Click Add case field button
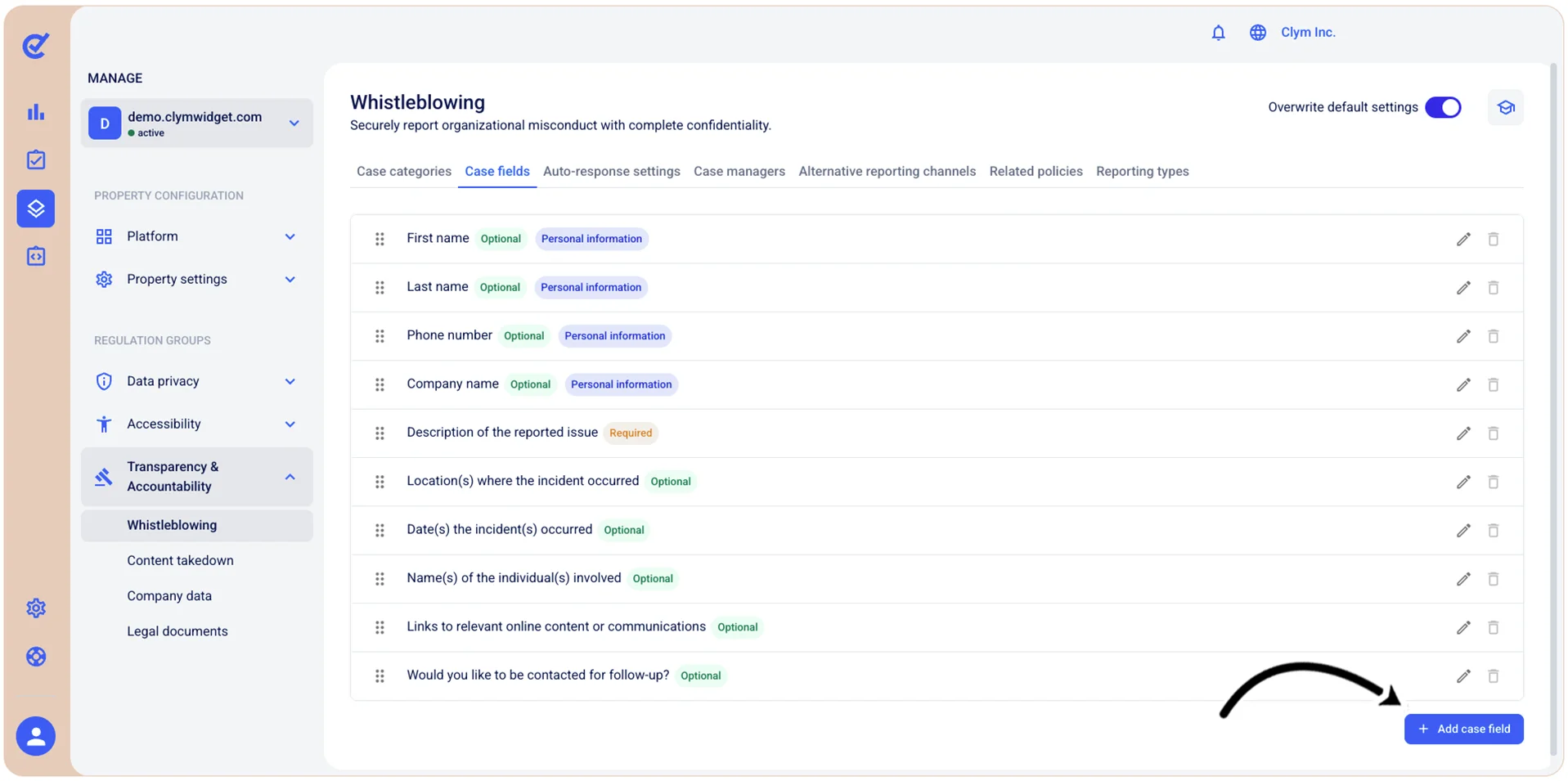 tap(1463, 729)
